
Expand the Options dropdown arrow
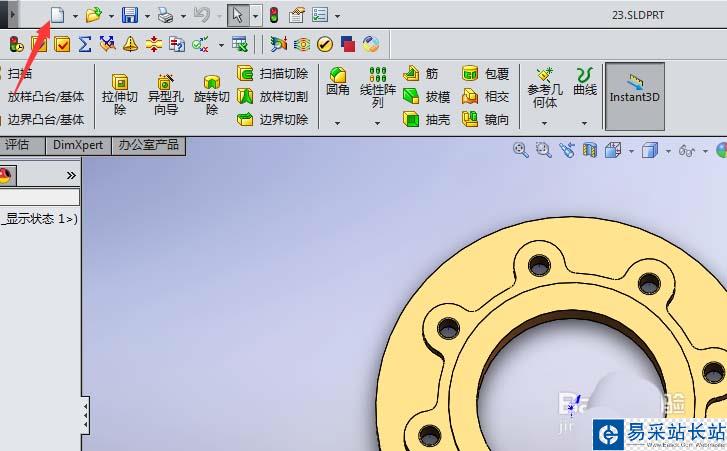338,16
